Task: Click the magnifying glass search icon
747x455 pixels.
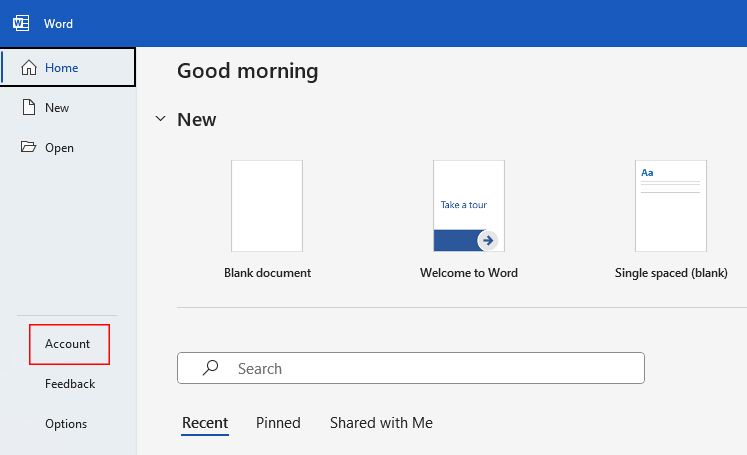Action: pyautogui.click(x=210, y=368)
